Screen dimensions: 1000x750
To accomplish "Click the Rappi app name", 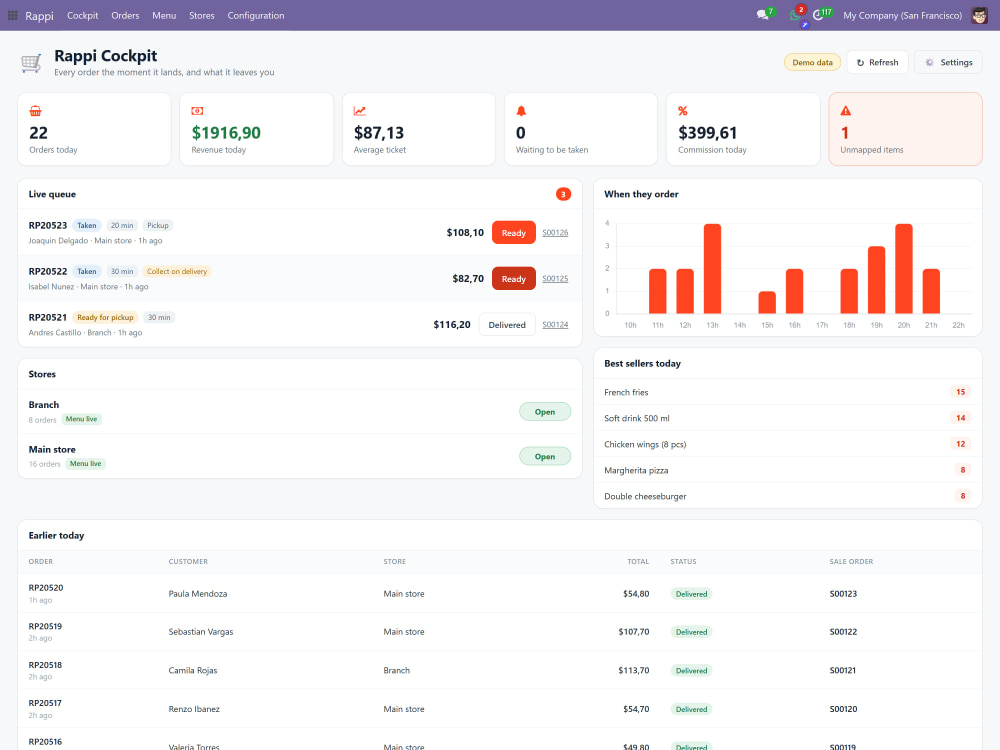I will pyautogui.click(x=40, y=15).
